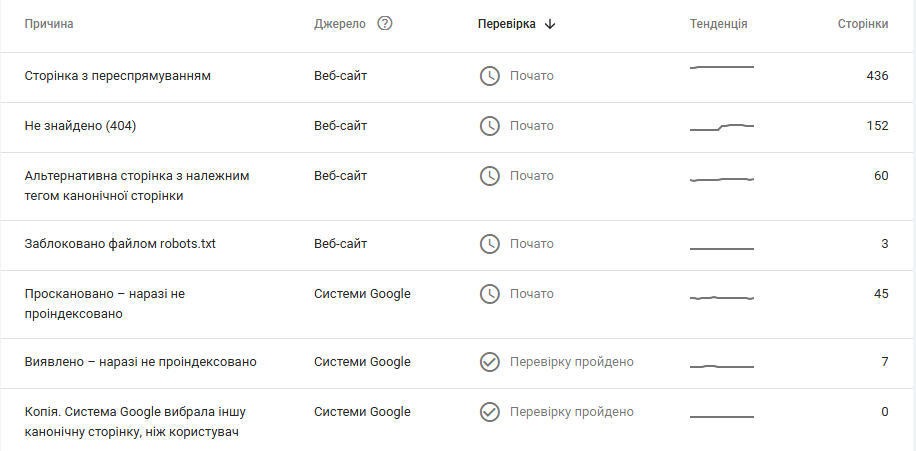This screenshot has height=451, width=916.
Task: Click clock icon in Заблоковано файлом robots.txt row
Action: tap(489, 244)
